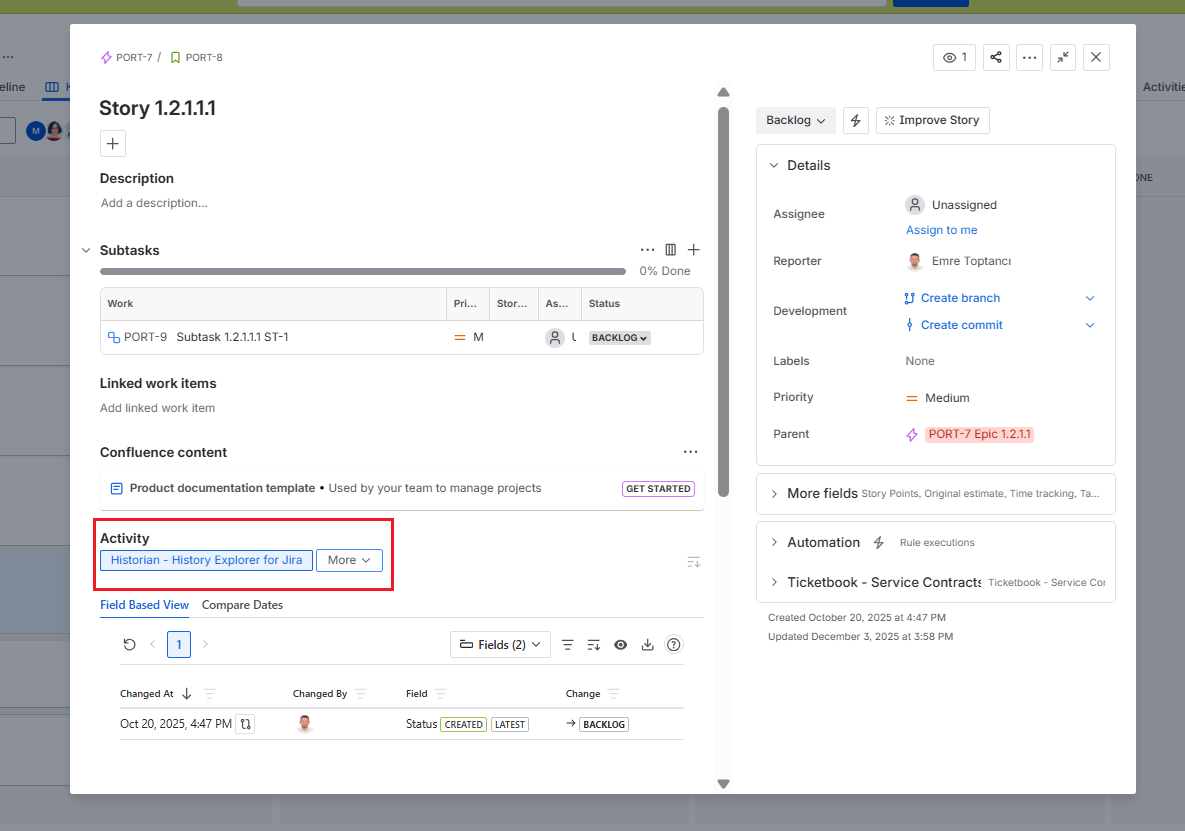Toggle column visibility with the eye icon
1185x831 pixels.
(620, 644)
